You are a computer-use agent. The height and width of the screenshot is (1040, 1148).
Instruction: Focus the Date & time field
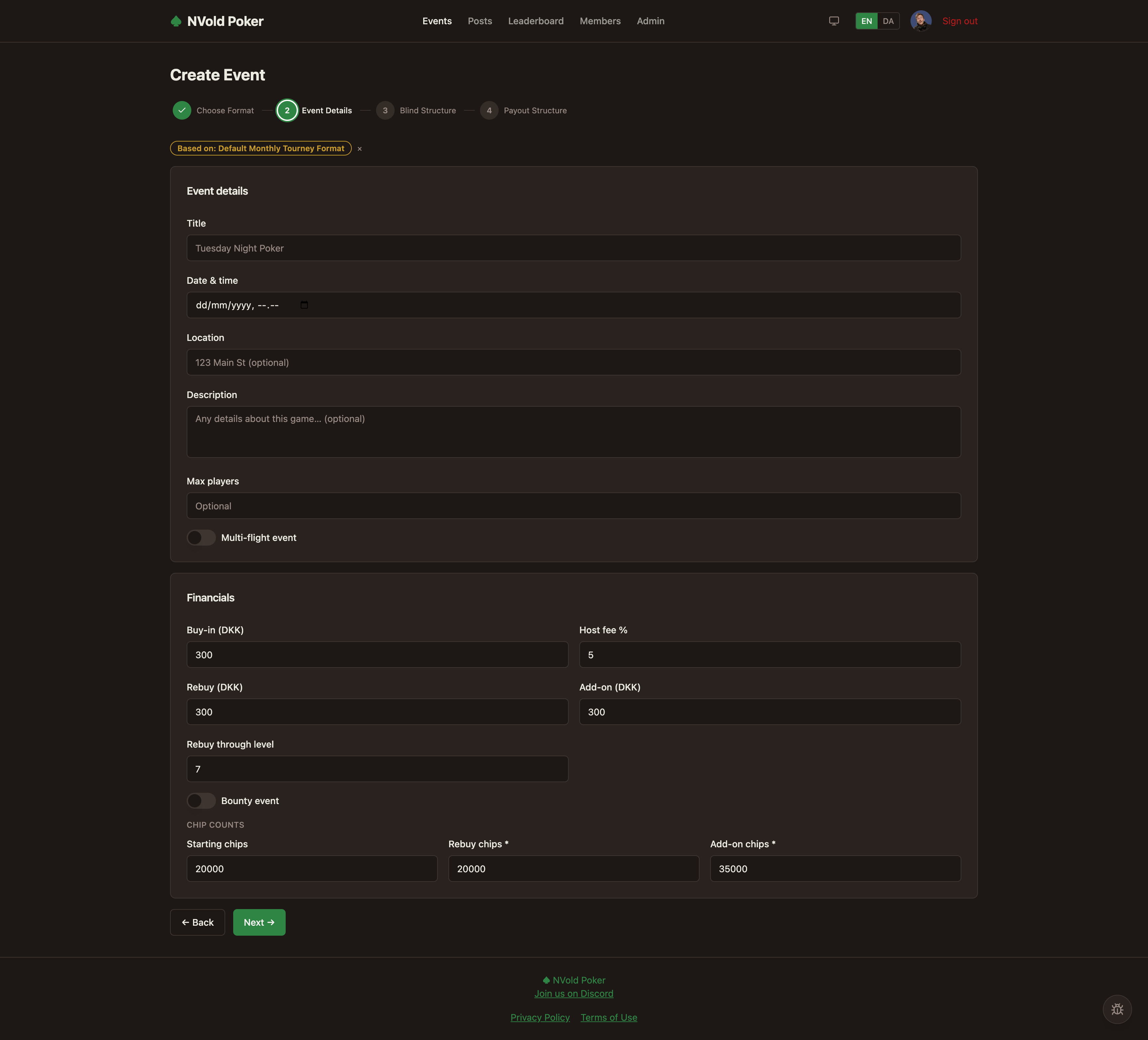tap(573, 305)
